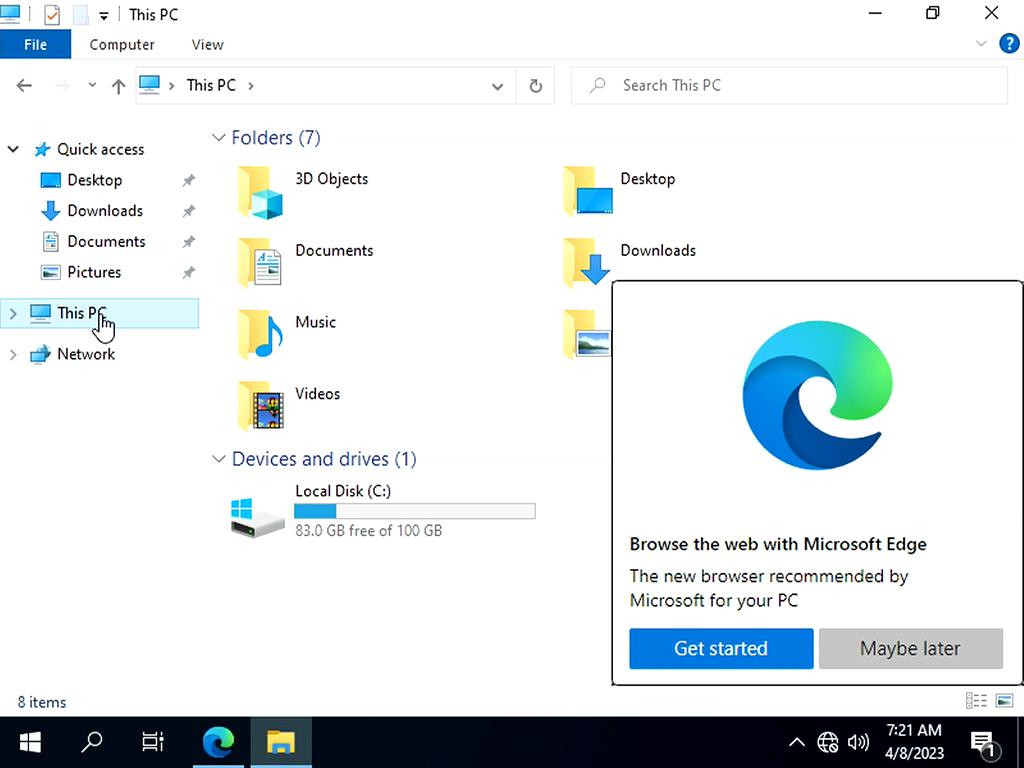Switch to details view in status bar
1024x768 pixels.
[976, 701]
